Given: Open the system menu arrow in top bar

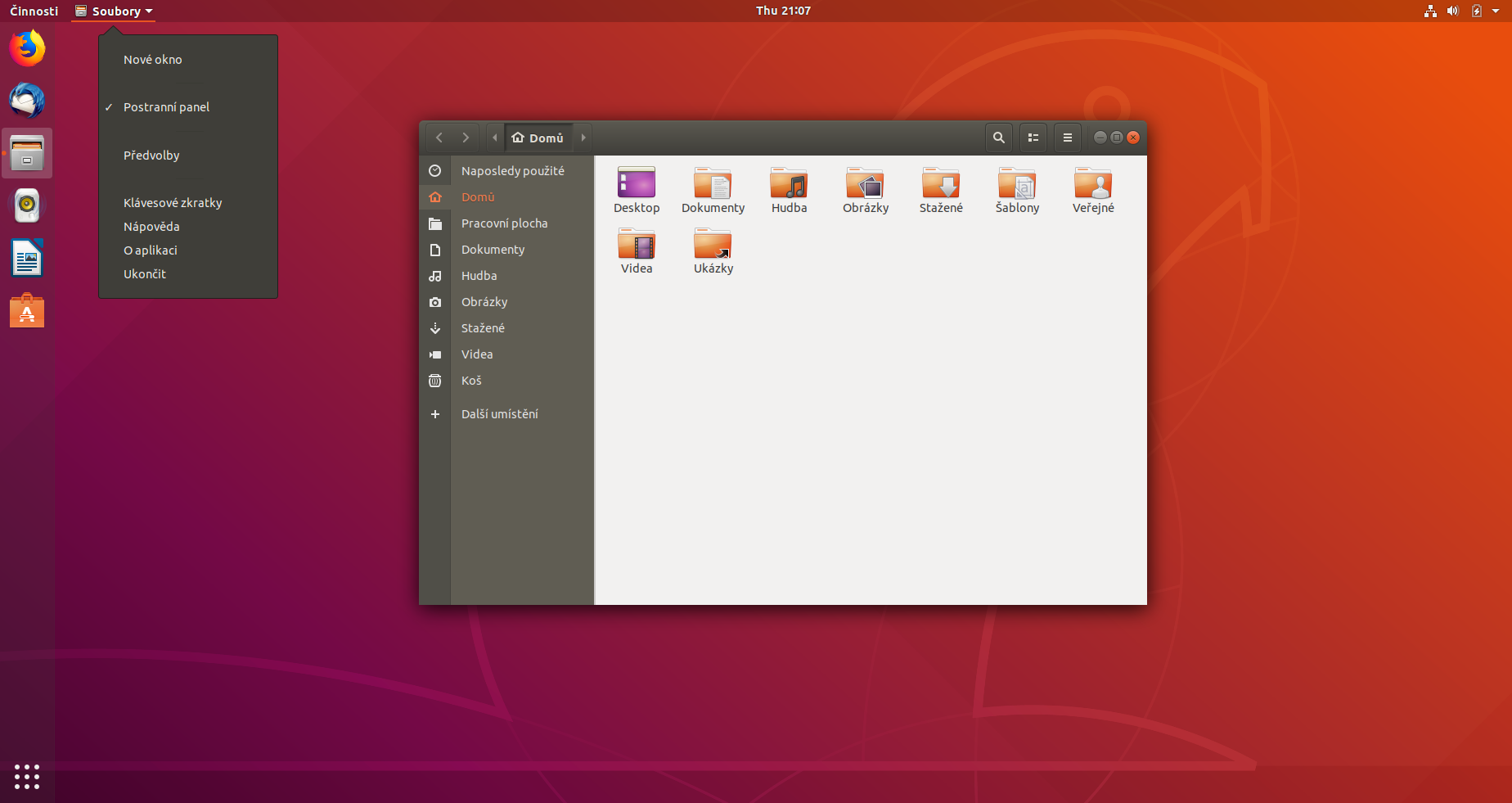Looking at the screenshot, I should click(1496, 11).
